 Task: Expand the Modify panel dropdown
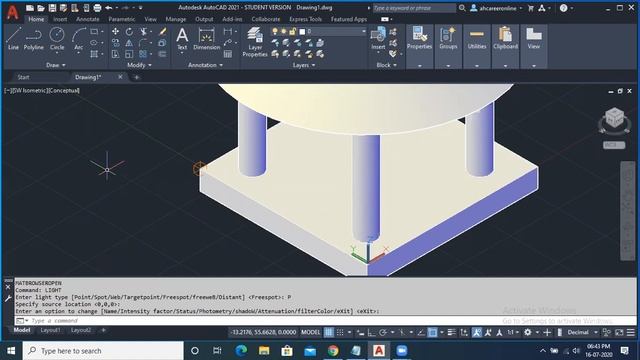point(140,65)
